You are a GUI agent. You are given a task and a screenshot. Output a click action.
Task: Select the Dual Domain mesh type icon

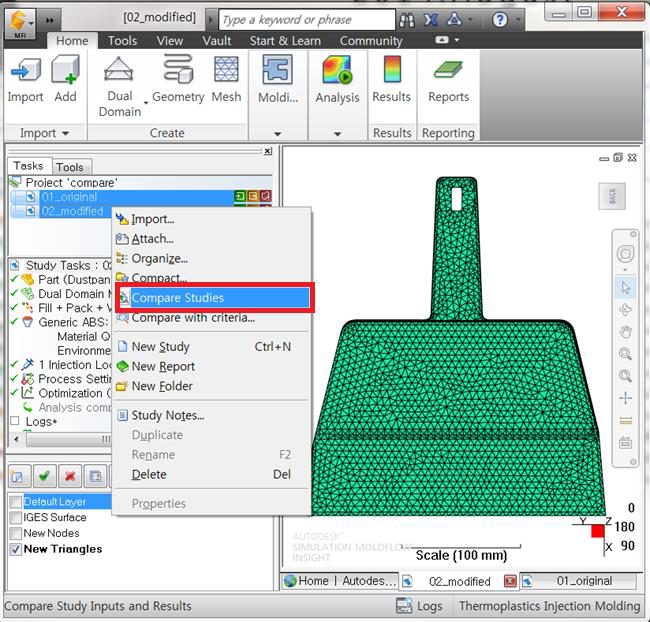click(x=119, y=69)
